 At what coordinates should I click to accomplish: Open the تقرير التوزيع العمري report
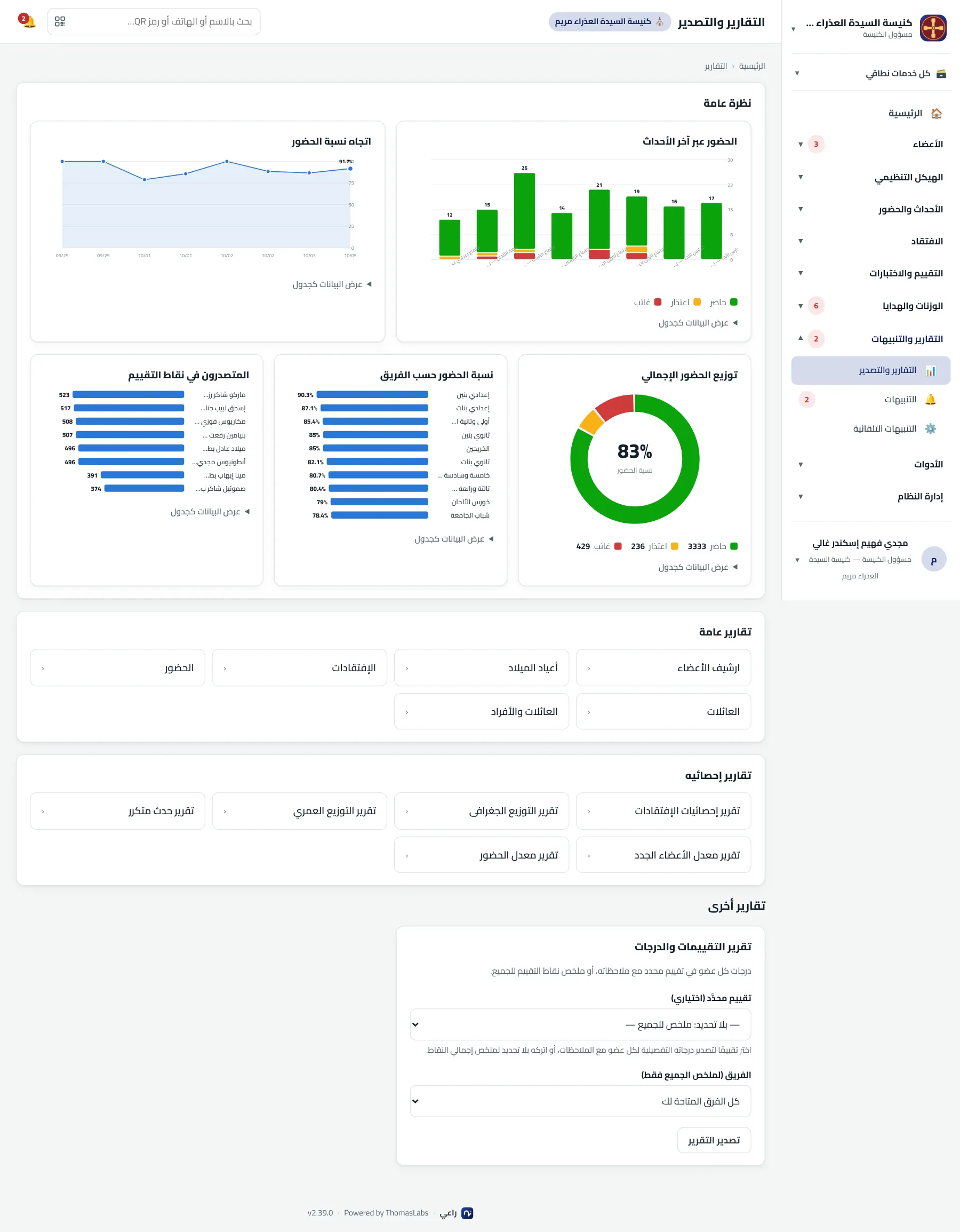[x=299, y=811]
